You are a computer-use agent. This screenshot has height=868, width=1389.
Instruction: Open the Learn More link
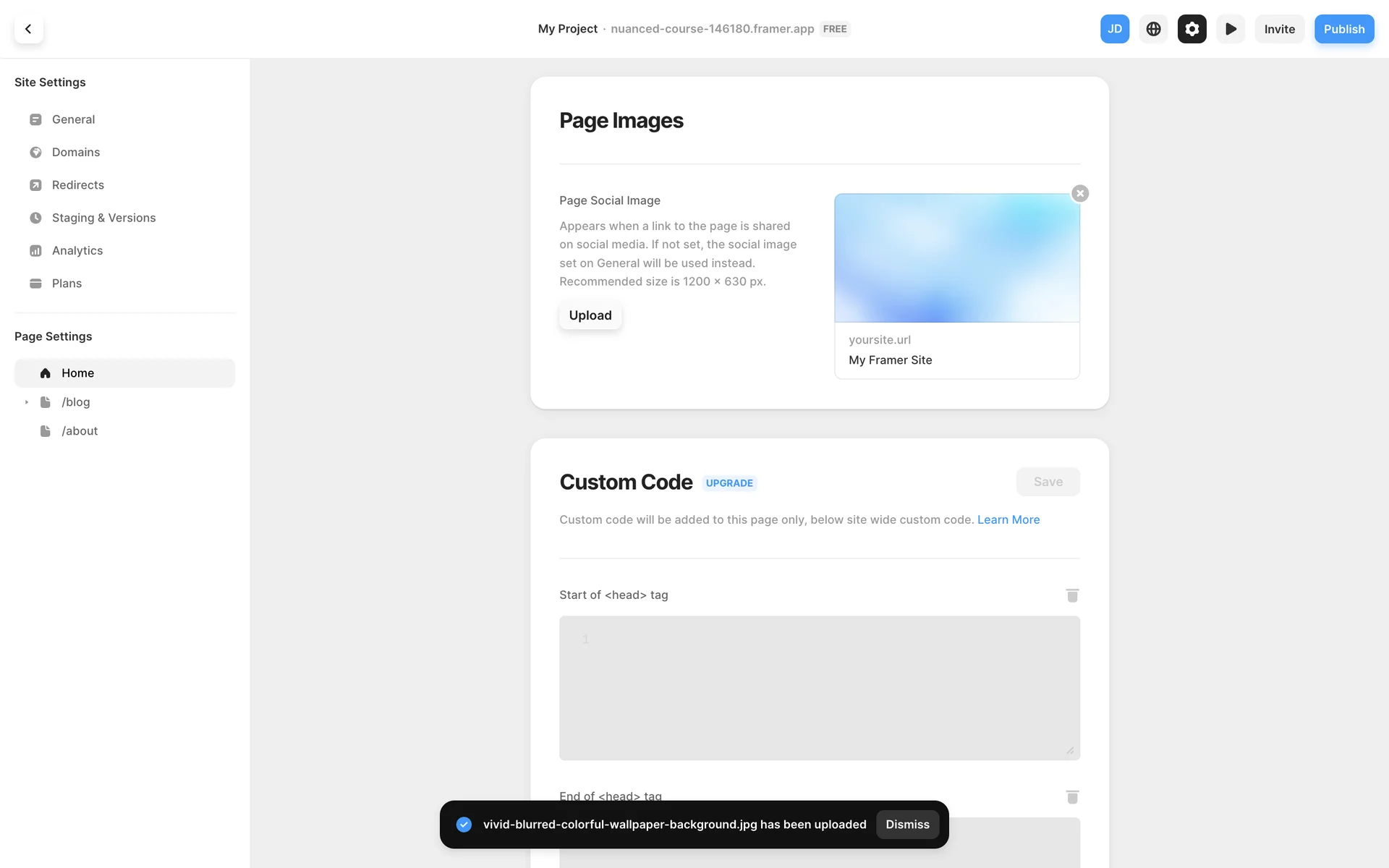point(1008,519)
